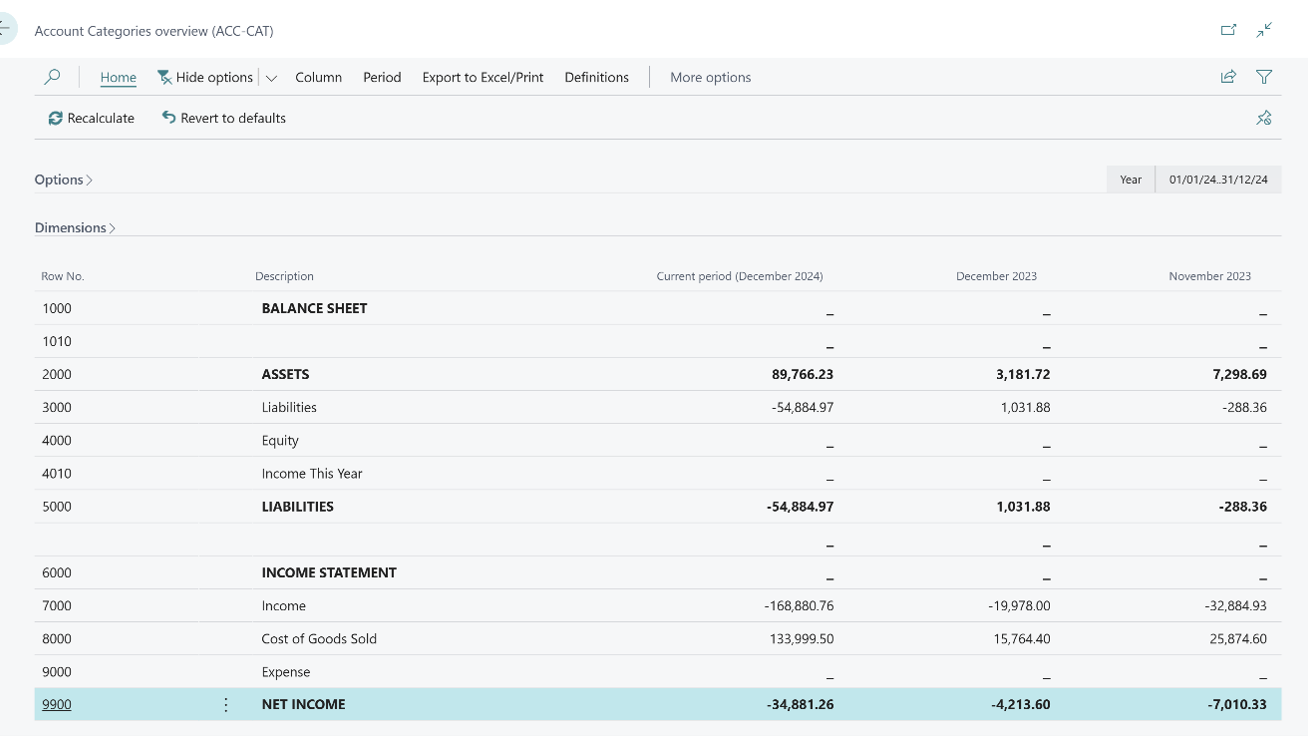Click the Current period (December 2024) header
The image size is (1308, 736).
point(740,276)
